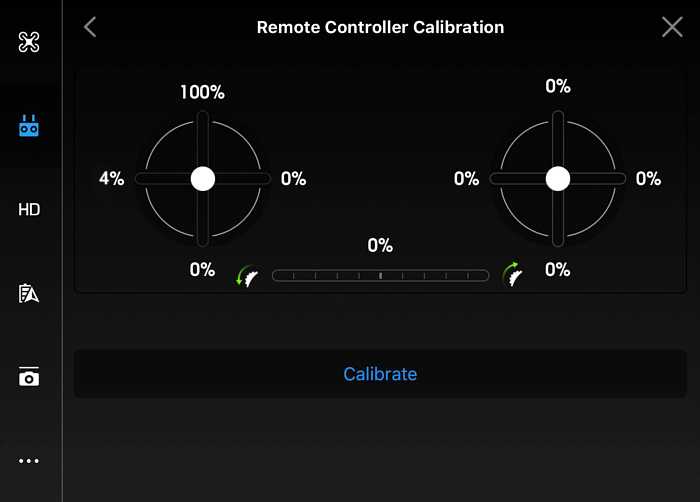Select the remote controller settings icon
700x502 pixels.
click(x=29, y=126)
